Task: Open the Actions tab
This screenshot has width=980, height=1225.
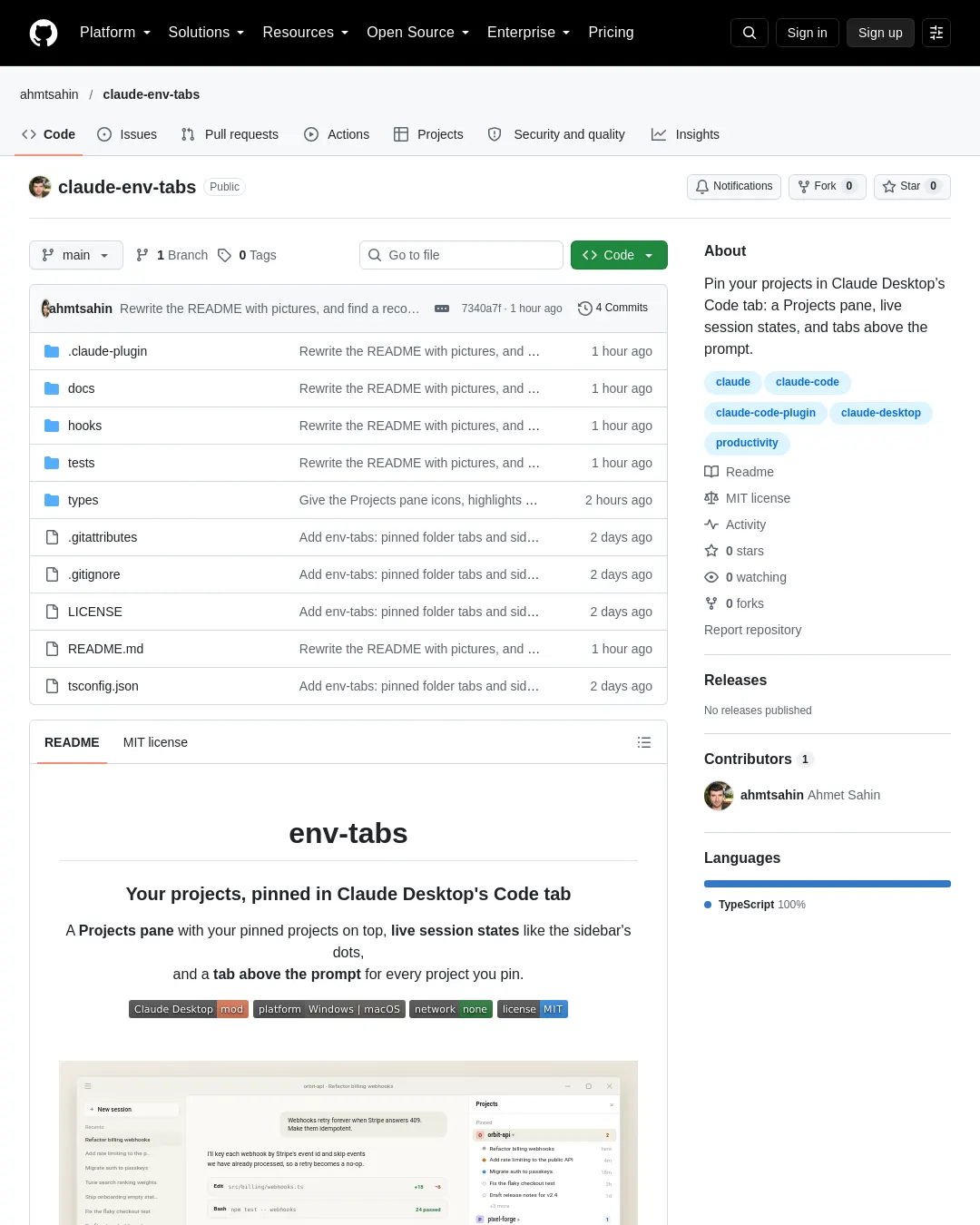Action: (x=337, y=134)
